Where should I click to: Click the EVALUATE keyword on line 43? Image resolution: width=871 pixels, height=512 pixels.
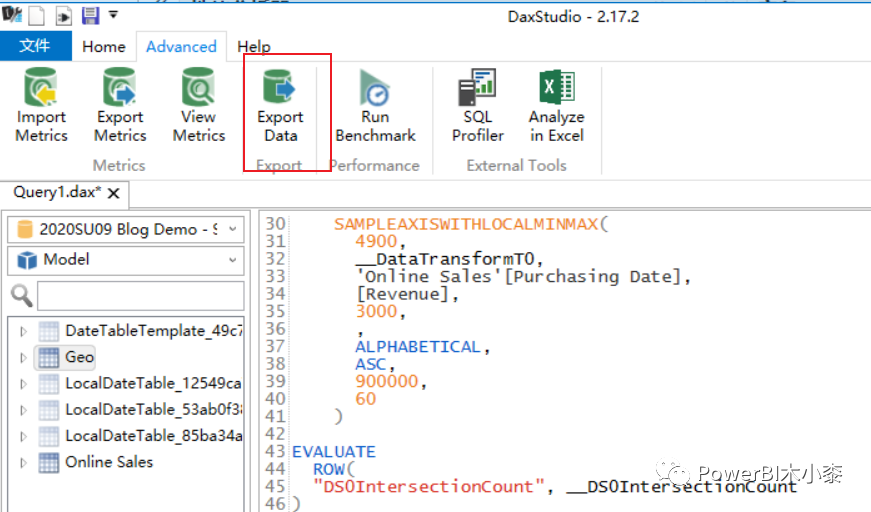coord(334,451)
